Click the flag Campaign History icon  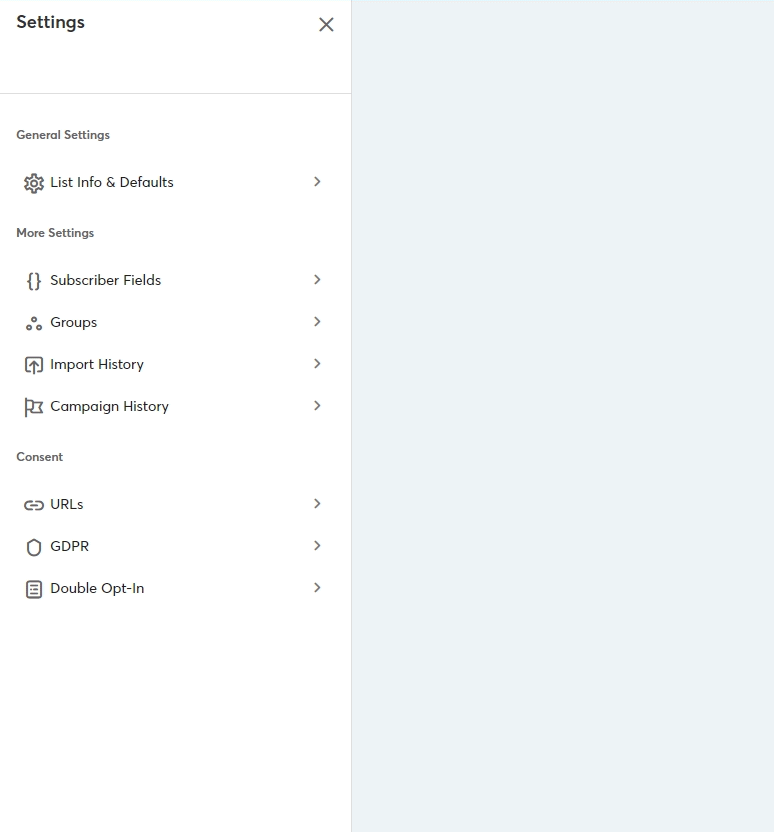click(x=34, y=407)
